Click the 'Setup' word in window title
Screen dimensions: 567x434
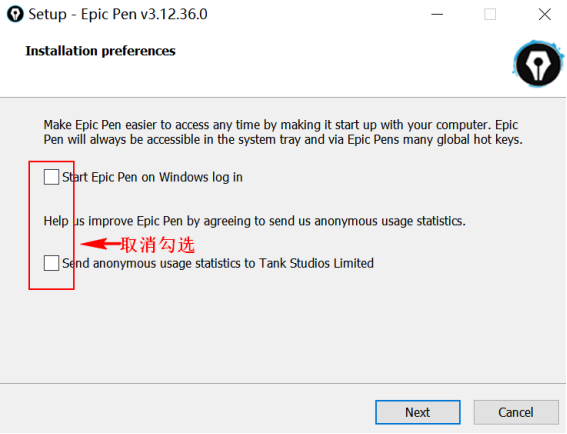coord(47,14)
